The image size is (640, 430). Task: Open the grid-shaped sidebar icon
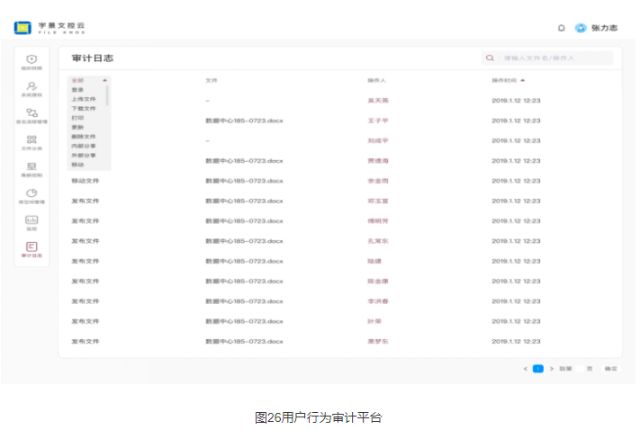(x=31, y=140)
